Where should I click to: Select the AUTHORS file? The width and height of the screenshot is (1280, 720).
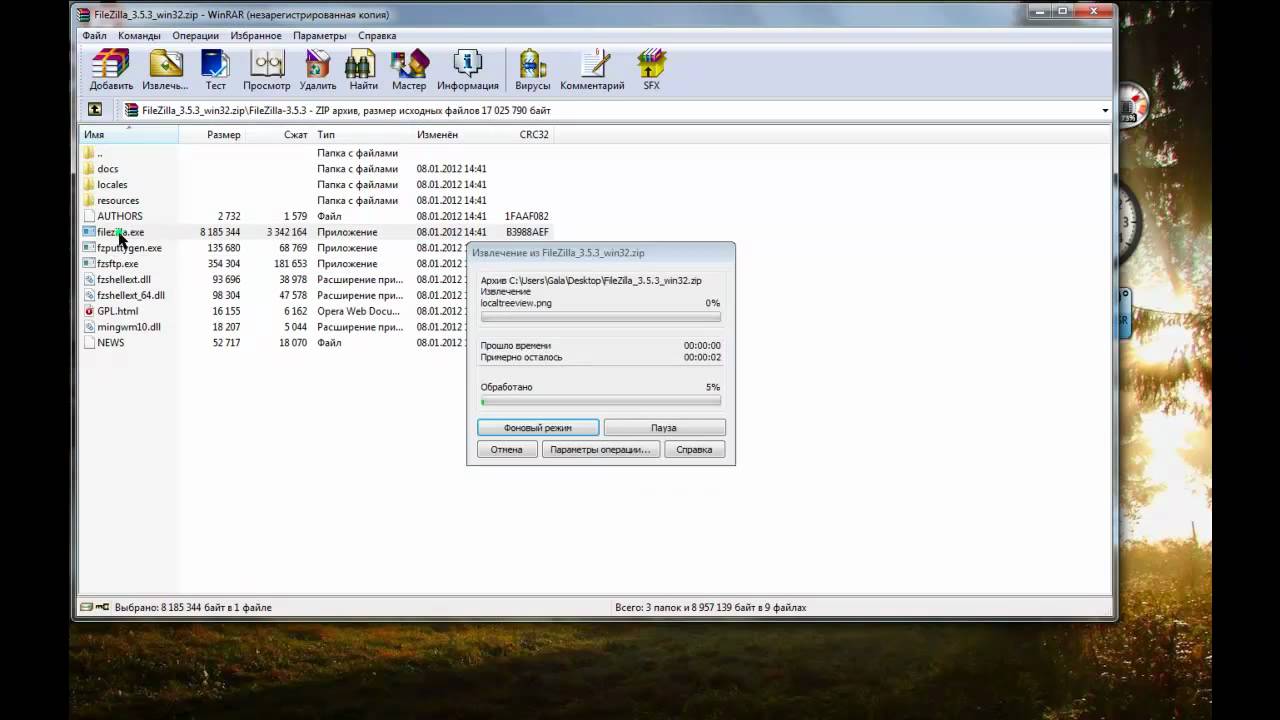(119, 216)
